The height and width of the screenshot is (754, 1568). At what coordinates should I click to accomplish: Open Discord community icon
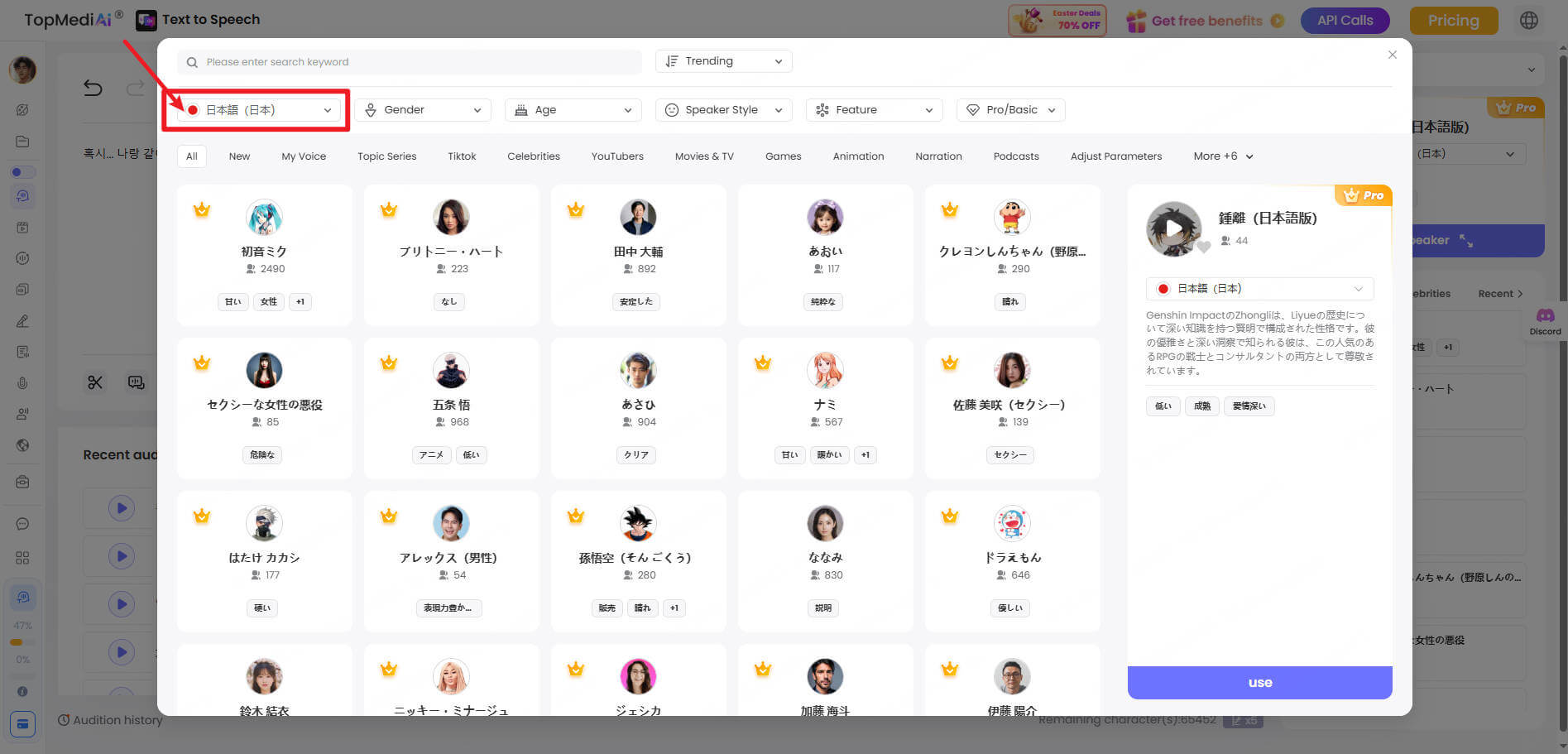tap(1545, 316)
